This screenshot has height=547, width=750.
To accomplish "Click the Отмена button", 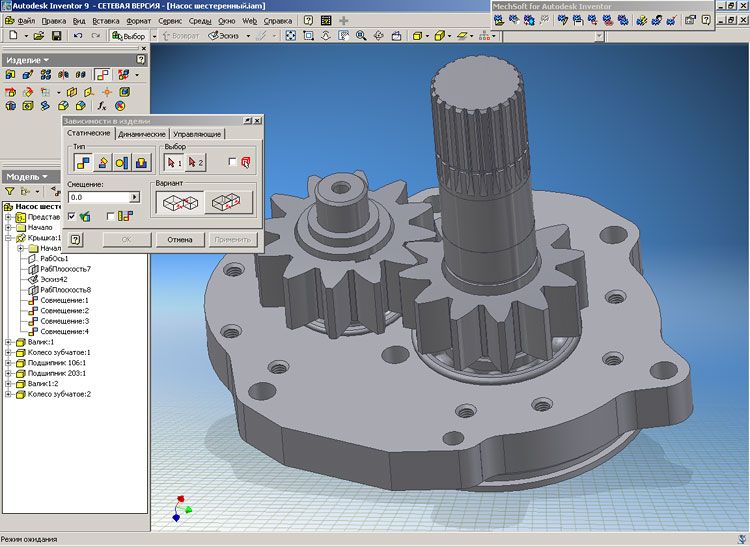I will pos(180,240).
